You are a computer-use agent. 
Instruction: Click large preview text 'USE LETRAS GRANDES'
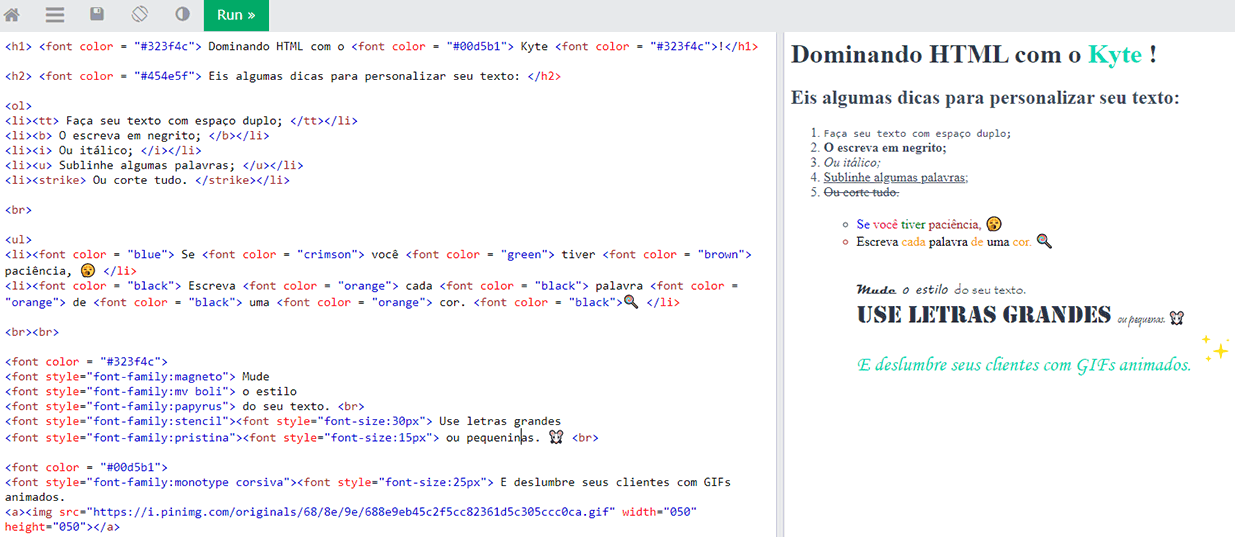click(984, 315)
